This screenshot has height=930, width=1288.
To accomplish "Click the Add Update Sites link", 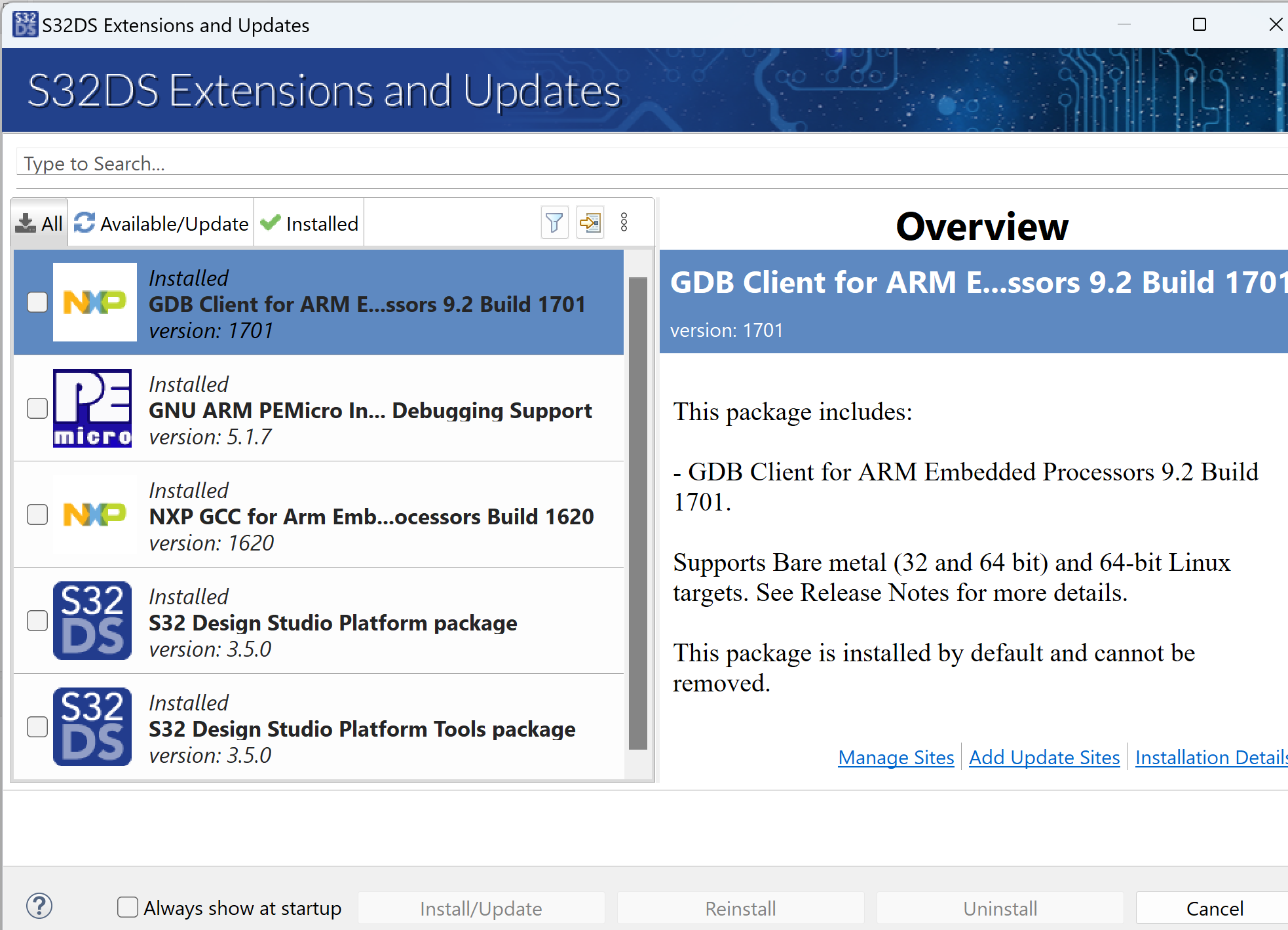I will coord(1044,758).
